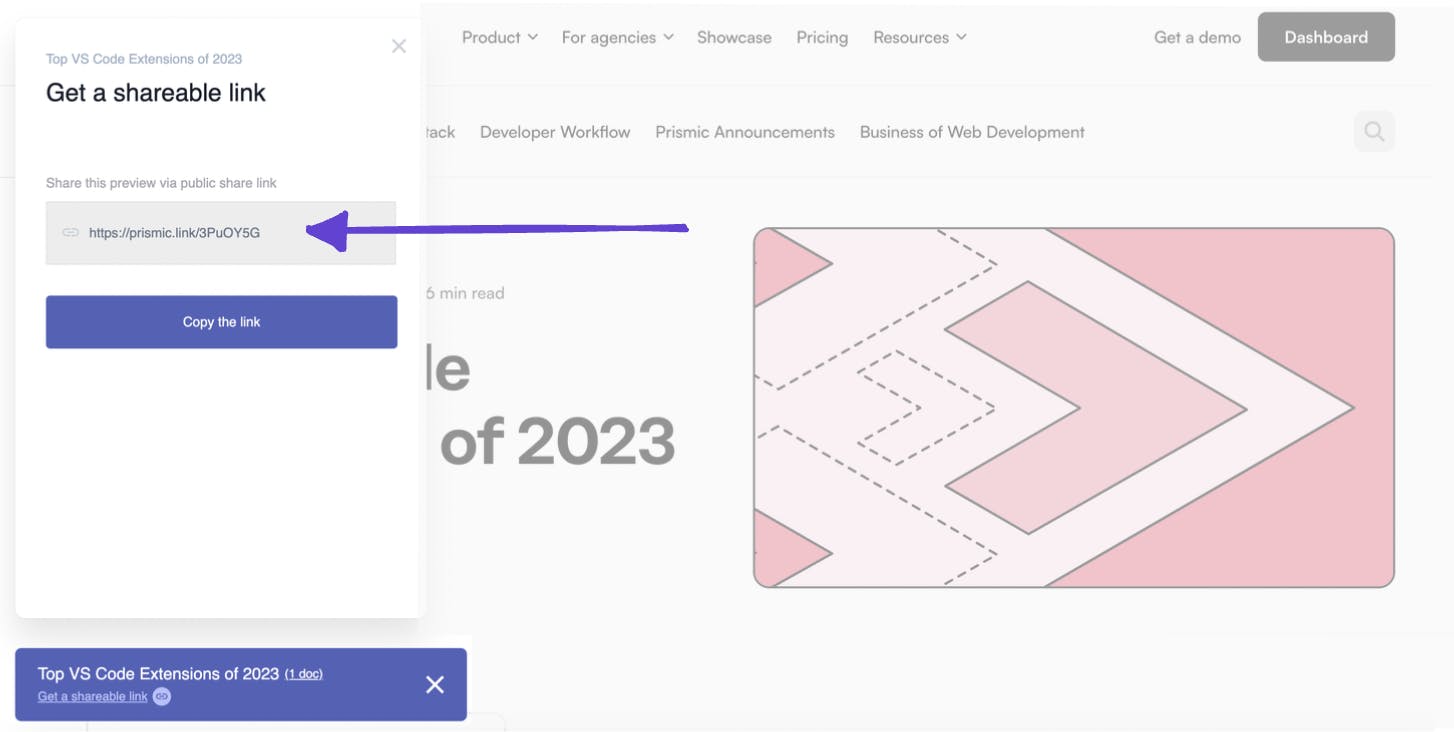This screenshot has height=732, width=1454.
Task: Click the chain icon in the share link field
Action: tap(70, 233)
